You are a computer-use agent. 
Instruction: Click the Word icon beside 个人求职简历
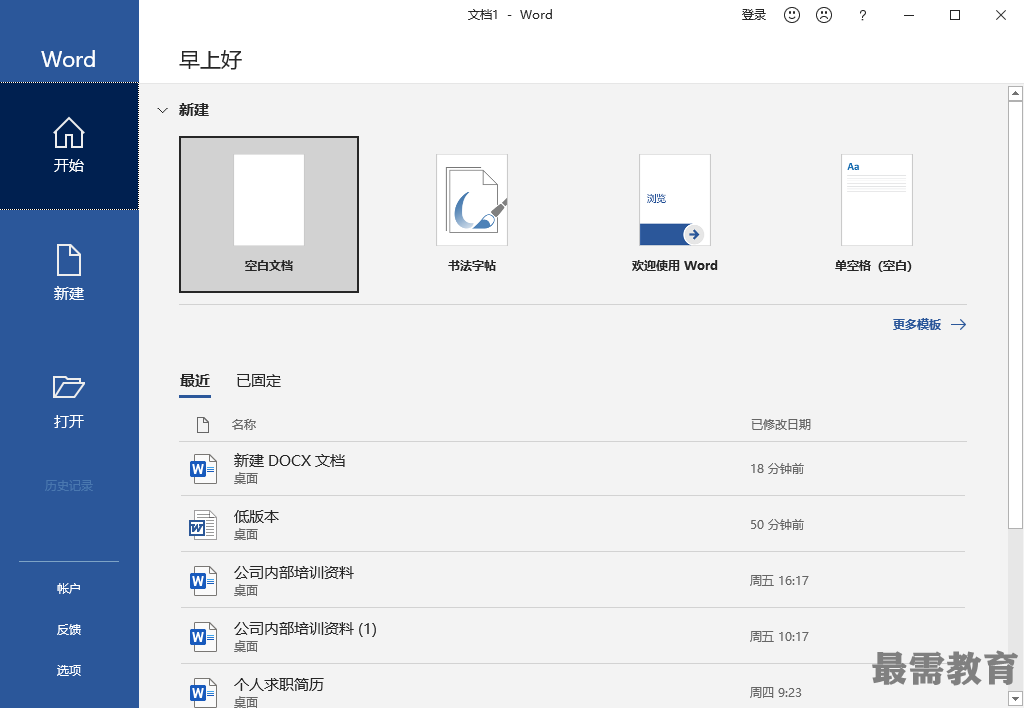(203, 692)
